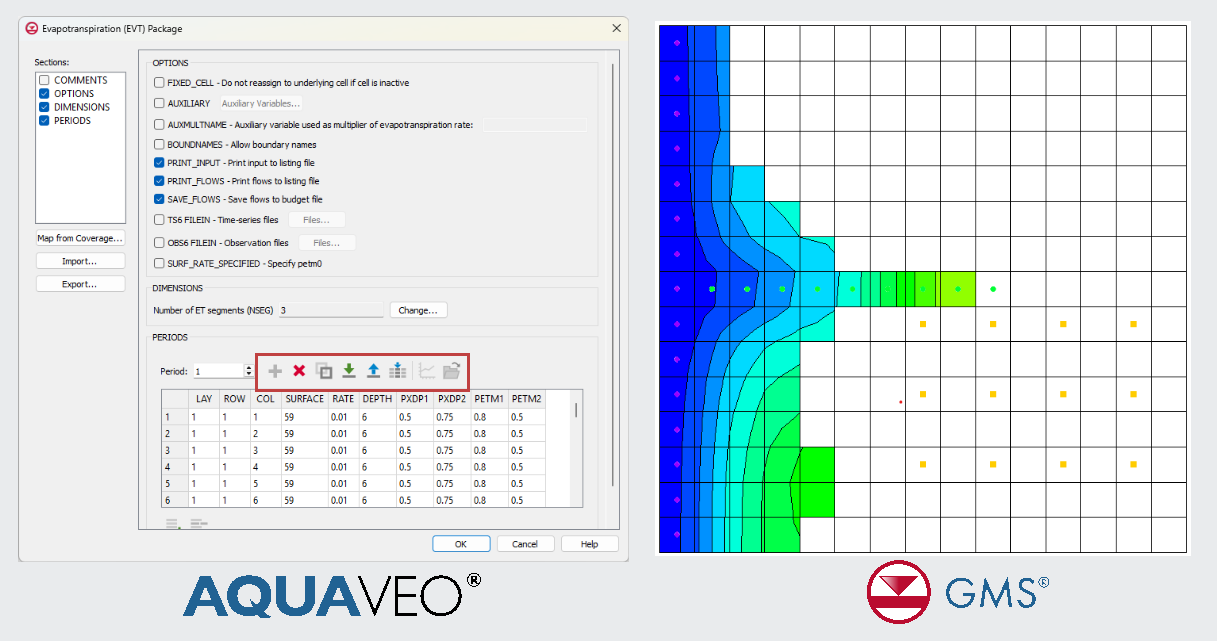Click the open folder icon in periods toolbar
1217x641 pixels.
(x=451, y=371)
